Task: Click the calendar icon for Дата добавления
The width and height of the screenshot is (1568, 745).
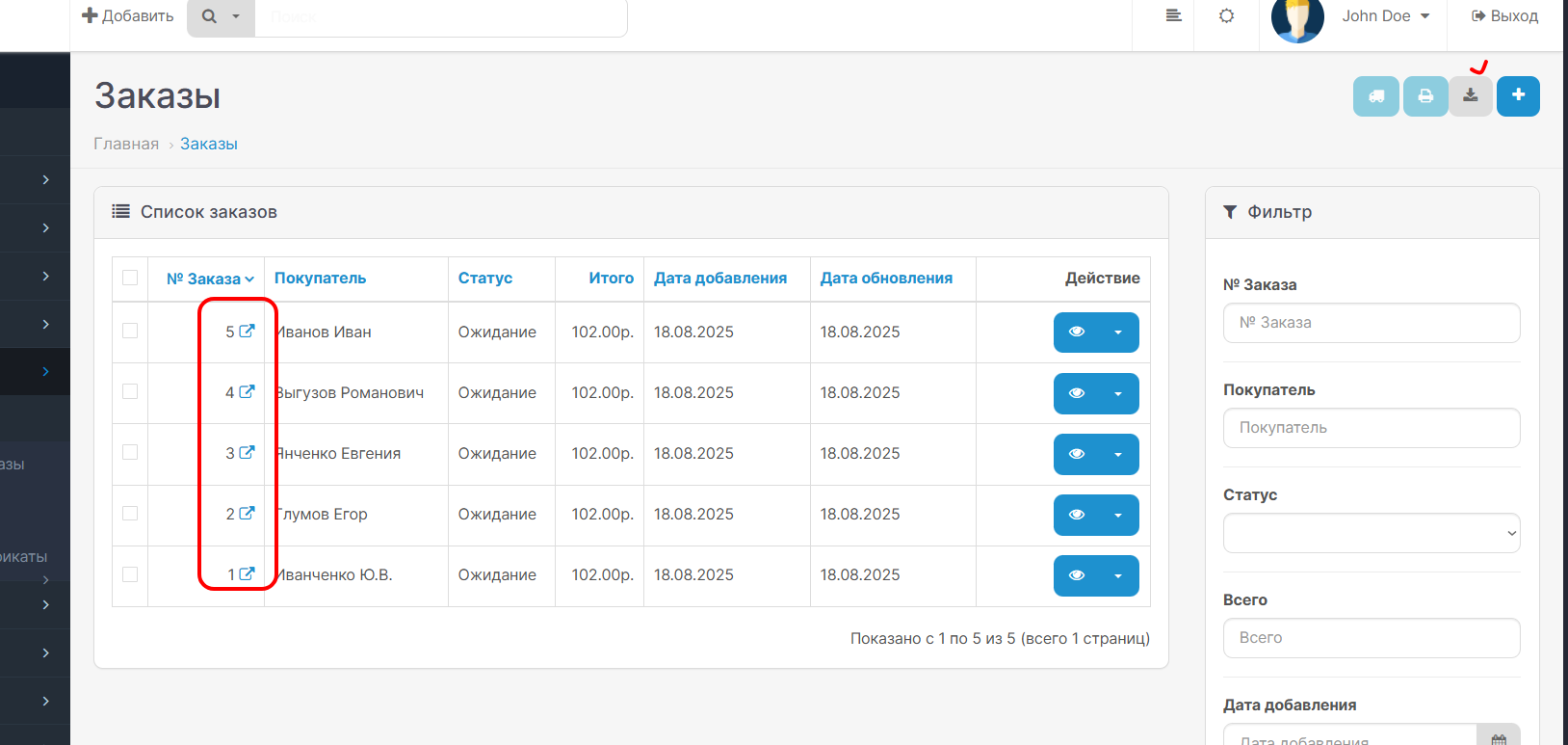Action: tap(1498, 738)
